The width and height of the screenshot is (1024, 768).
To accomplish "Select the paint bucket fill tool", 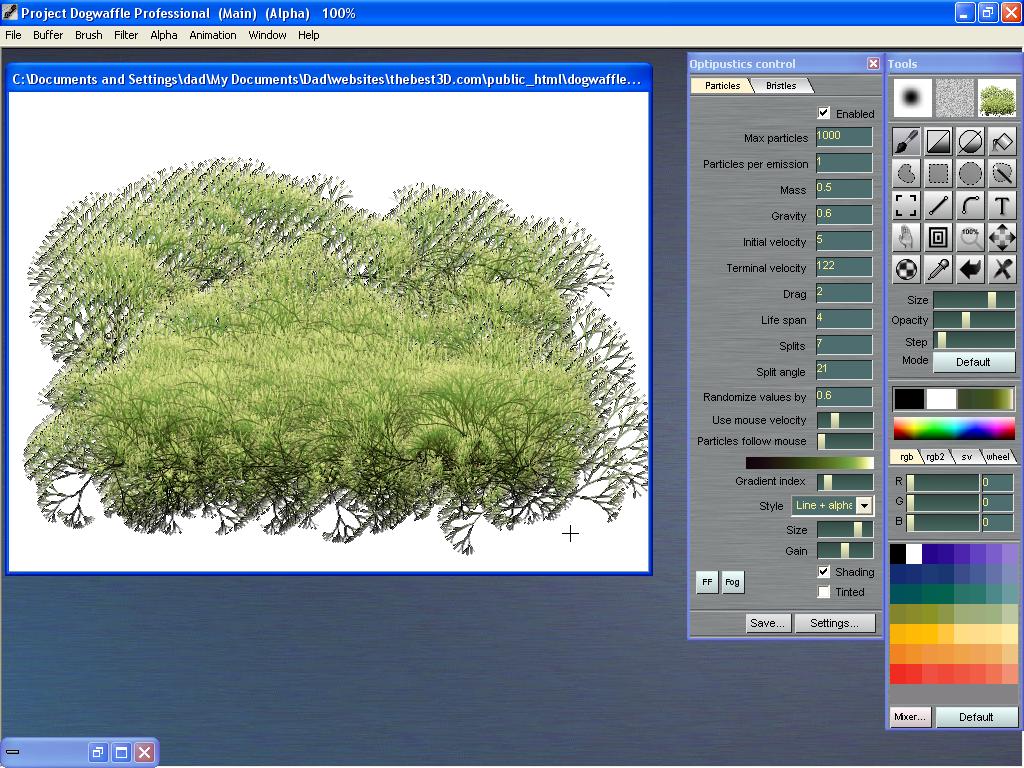I will pos(1002,142).
